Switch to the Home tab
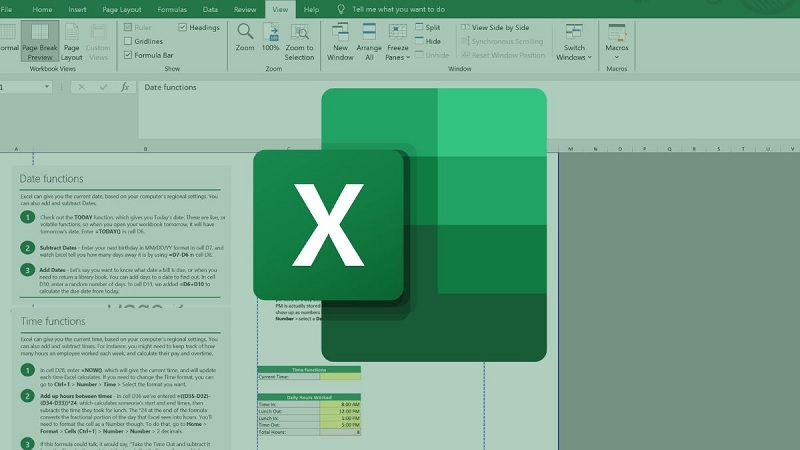Viewport: 800px width, 450px height. [x=42, y=9]
